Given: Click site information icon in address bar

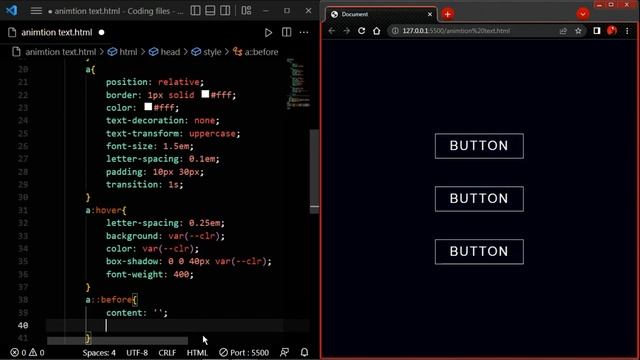Looking at the screenshot, I should click(x=395, y=31).
